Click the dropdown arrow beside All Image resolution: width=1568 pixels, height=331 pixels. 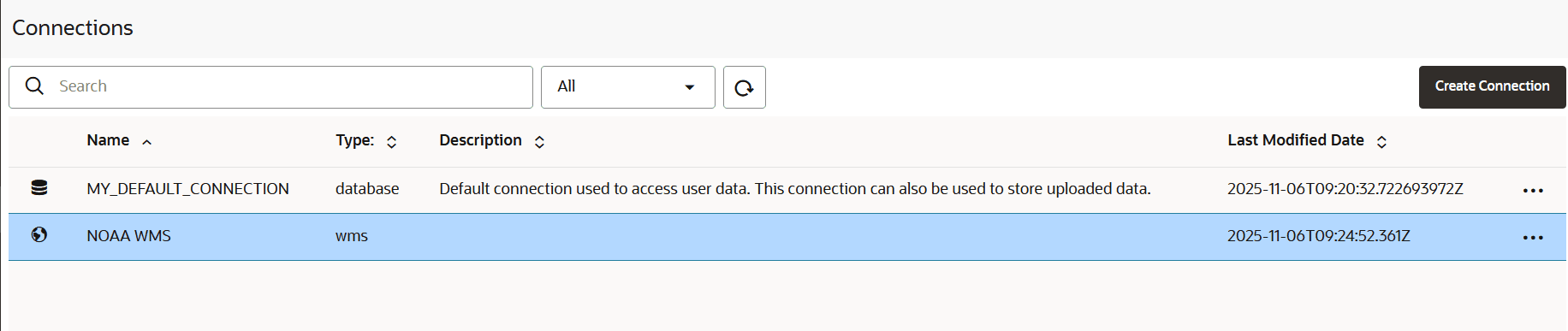[690, 87]
